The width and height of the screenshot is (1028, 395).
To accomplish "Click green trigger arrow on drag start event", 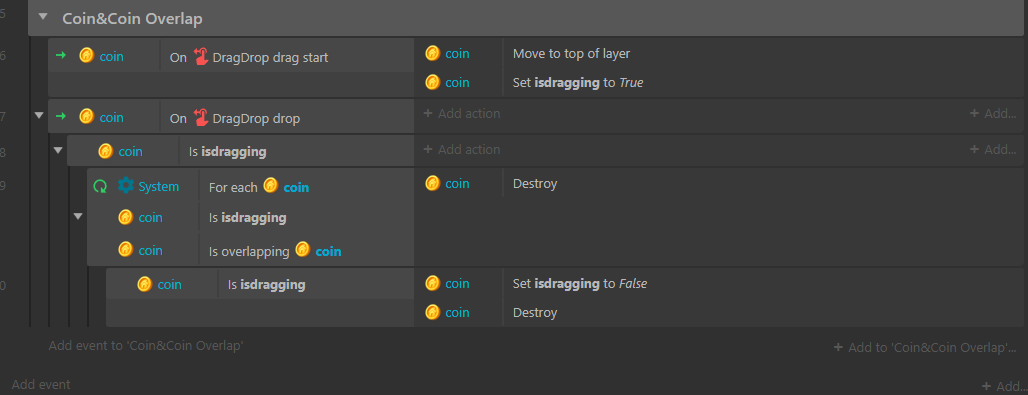I will [x=61, y=56].
